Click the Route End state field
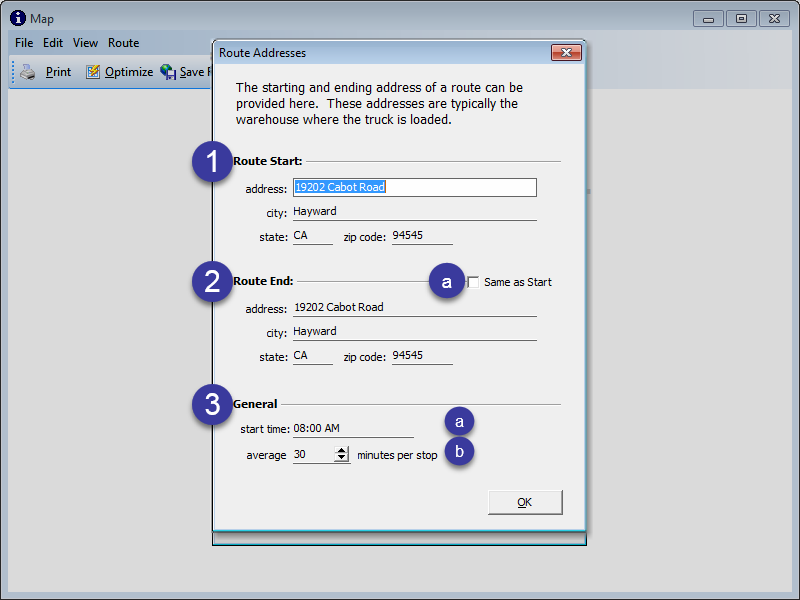The height and width of the screenshot is (600, 800). click(313, 356)
